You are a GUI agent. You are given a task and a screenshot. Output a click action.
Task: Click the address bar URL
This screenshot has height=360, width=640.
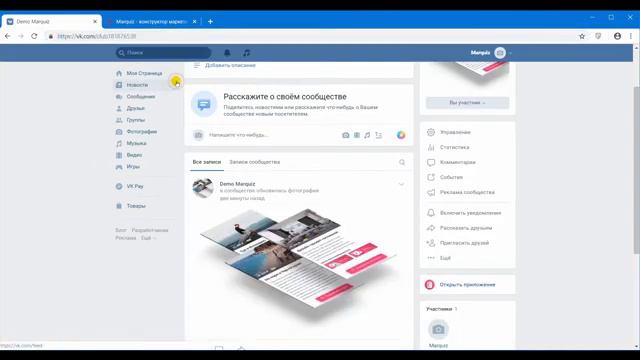pos(97,36)
